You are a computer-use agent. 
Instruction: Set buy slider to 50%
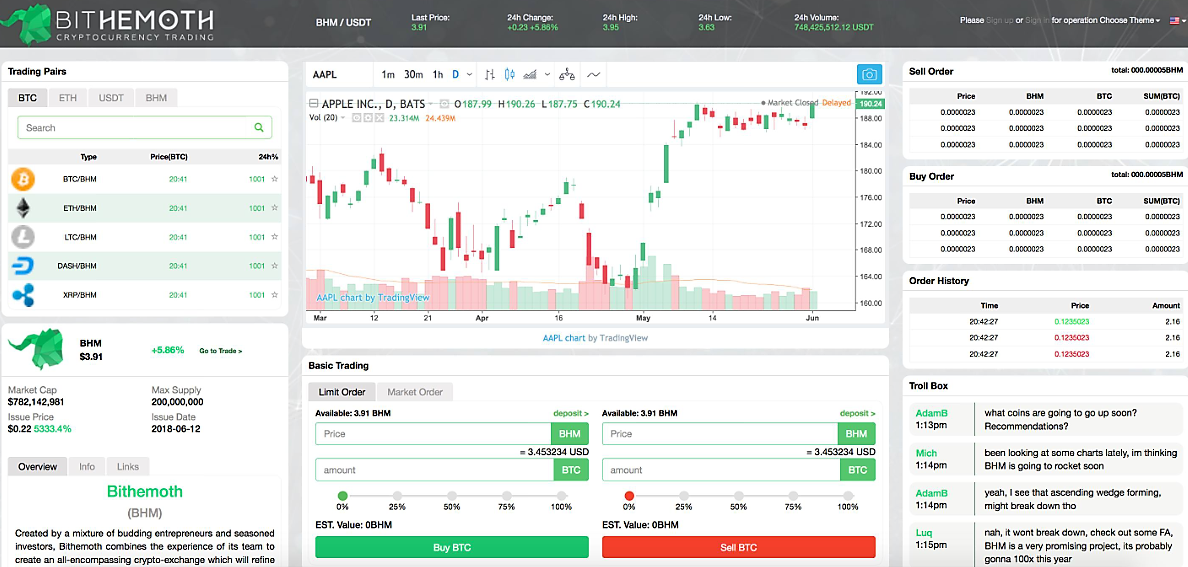pos(452,496)
